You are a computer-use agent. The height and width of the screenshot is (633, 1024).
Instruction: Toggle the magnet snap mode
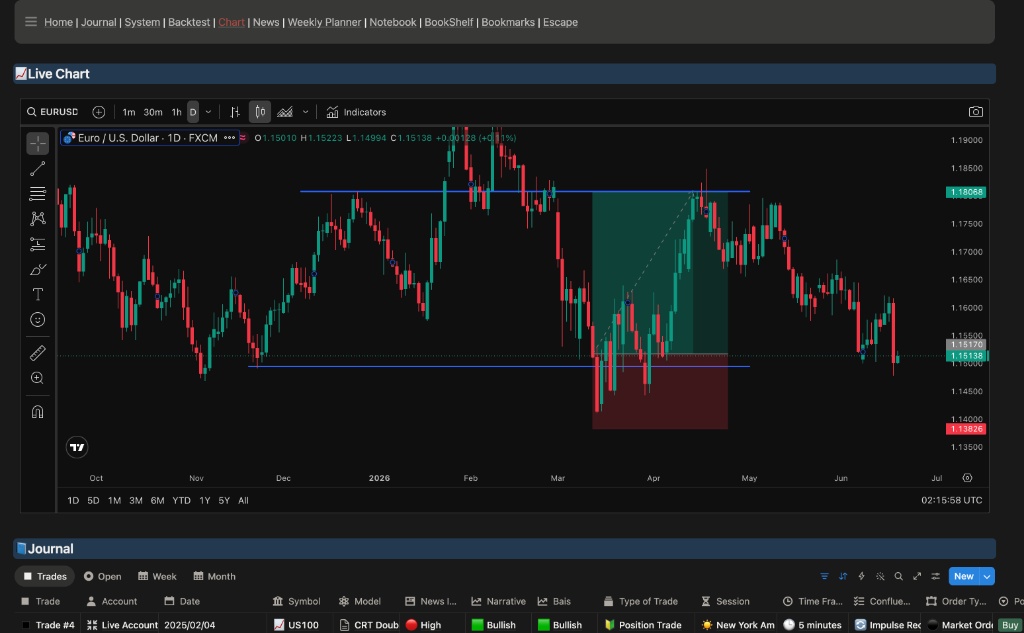coord(38,412)
